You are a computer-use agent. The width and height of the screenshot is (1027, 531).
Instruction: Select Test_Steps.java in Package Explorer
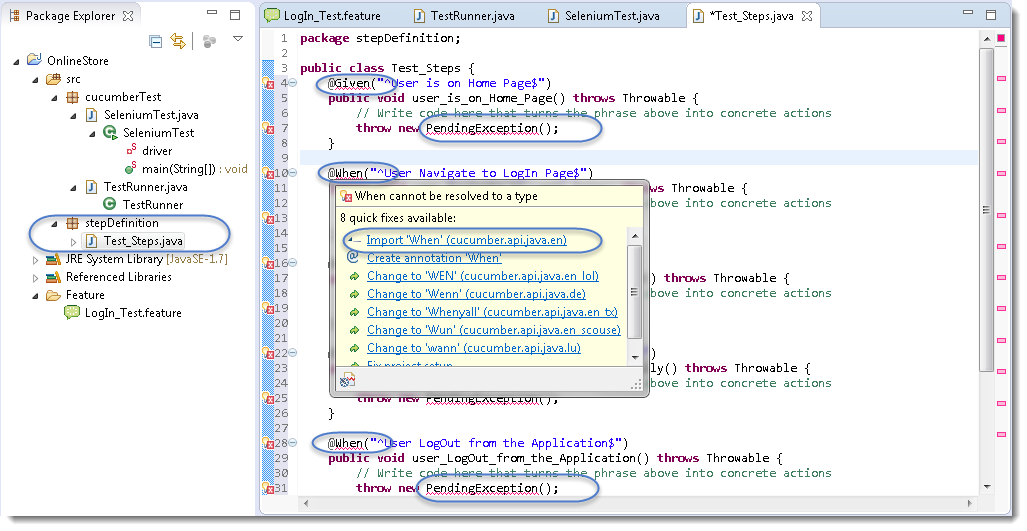[x=143, y=241]
